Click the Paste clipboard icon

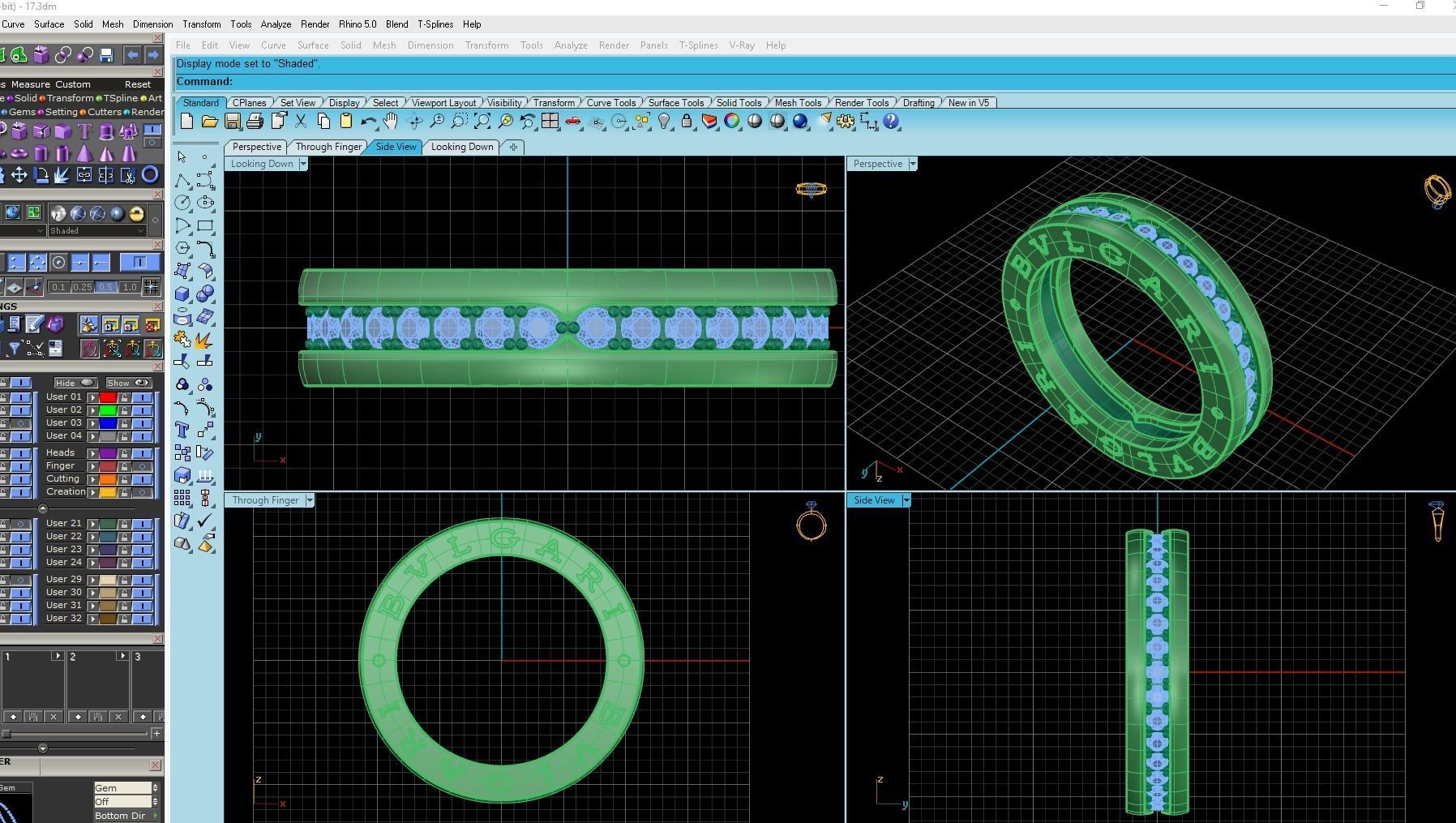[346, 122]
